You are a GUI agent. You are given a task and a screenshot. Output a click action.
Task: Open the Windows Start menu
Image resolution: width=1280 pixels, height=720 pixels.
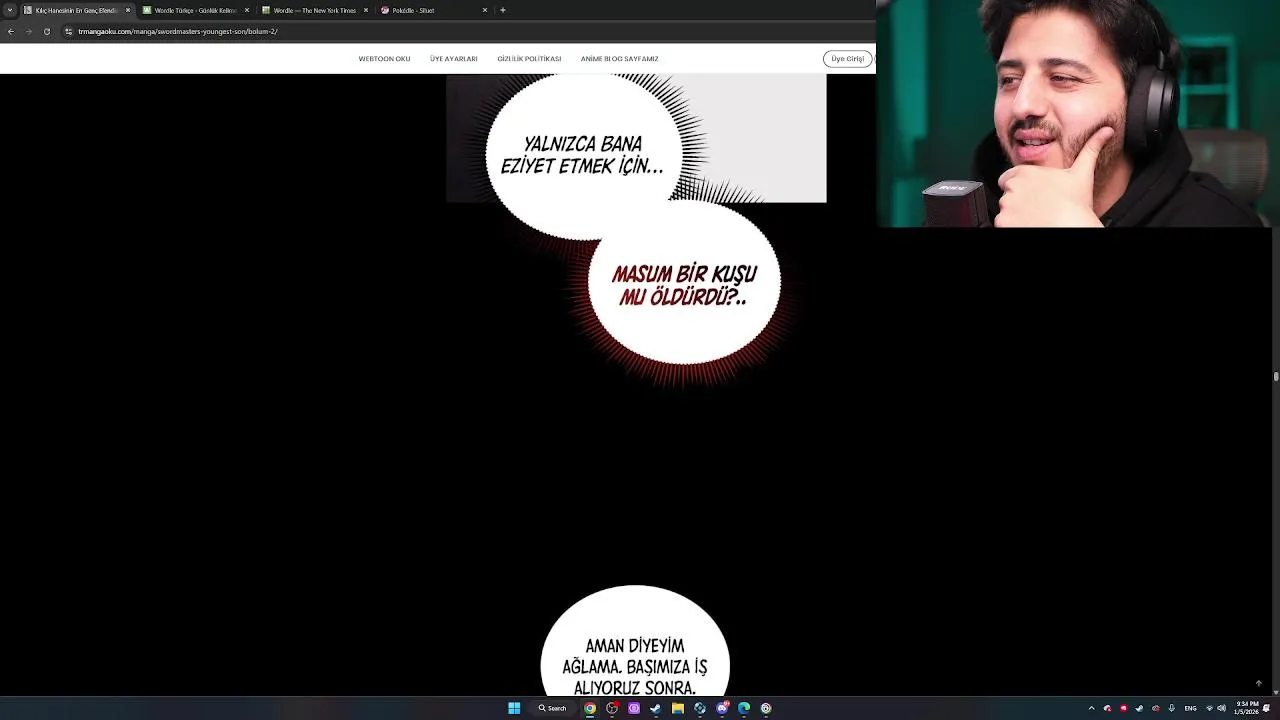[514, 708]
